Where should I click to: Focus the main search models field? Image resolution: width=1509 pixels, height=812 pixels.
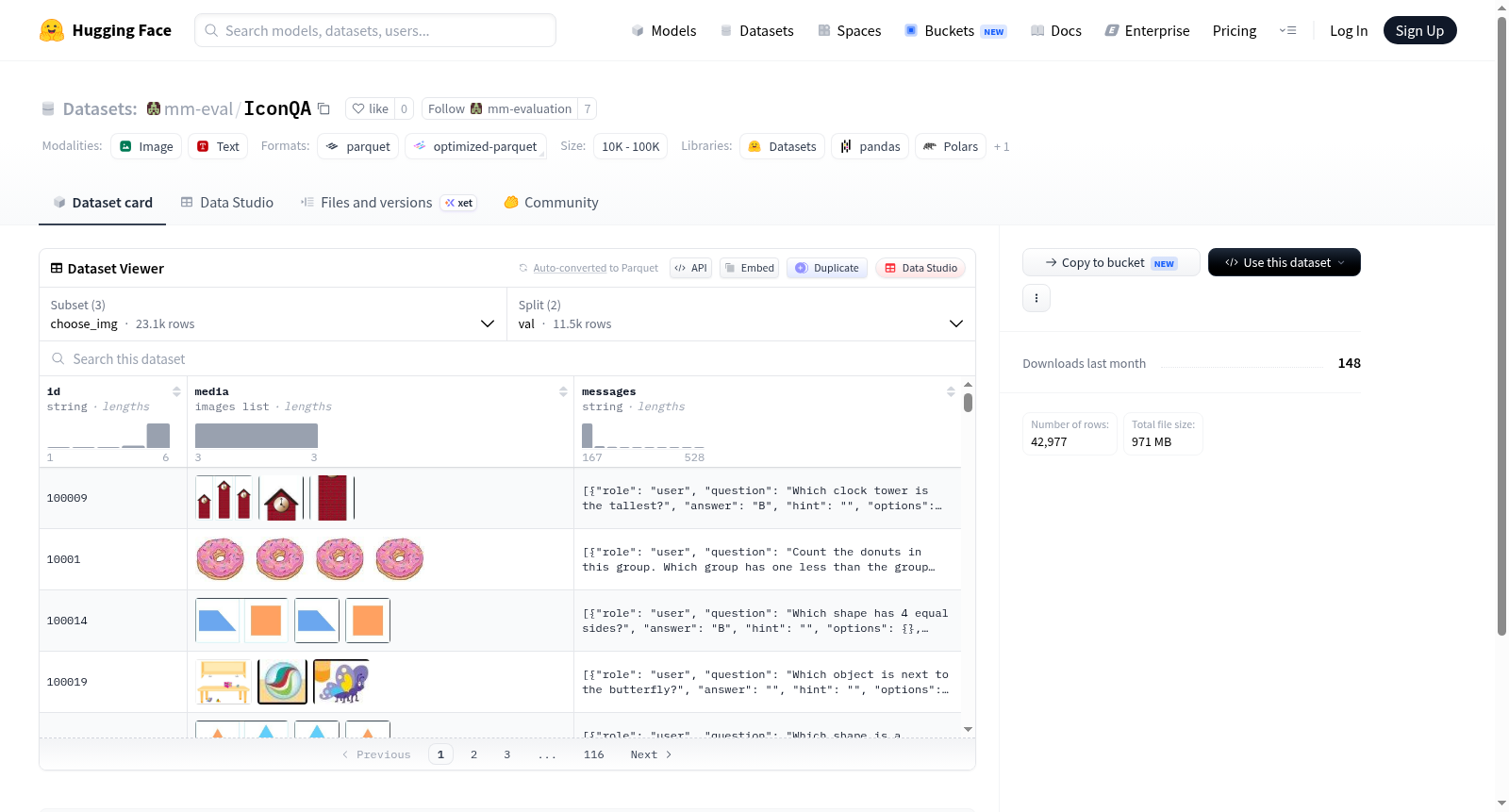pyautogui.click(x=375, y=30)
